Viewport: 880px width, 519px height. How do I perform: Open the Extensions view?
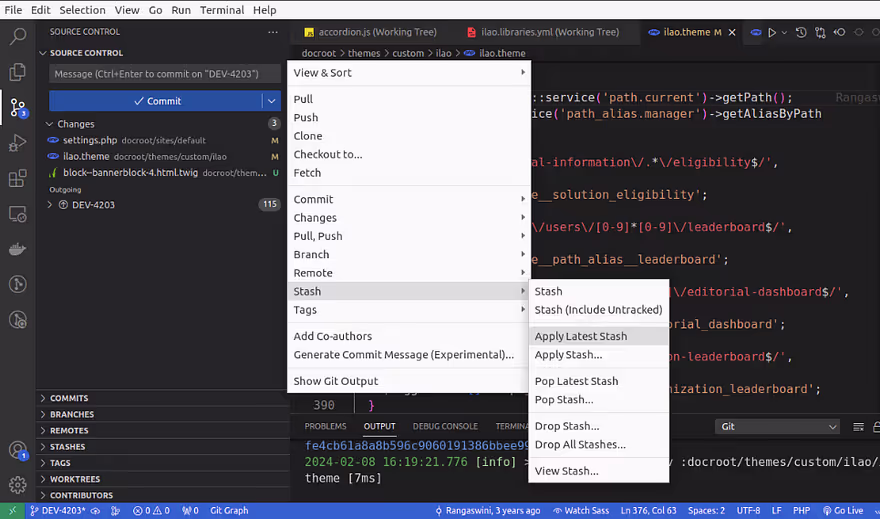17,178
